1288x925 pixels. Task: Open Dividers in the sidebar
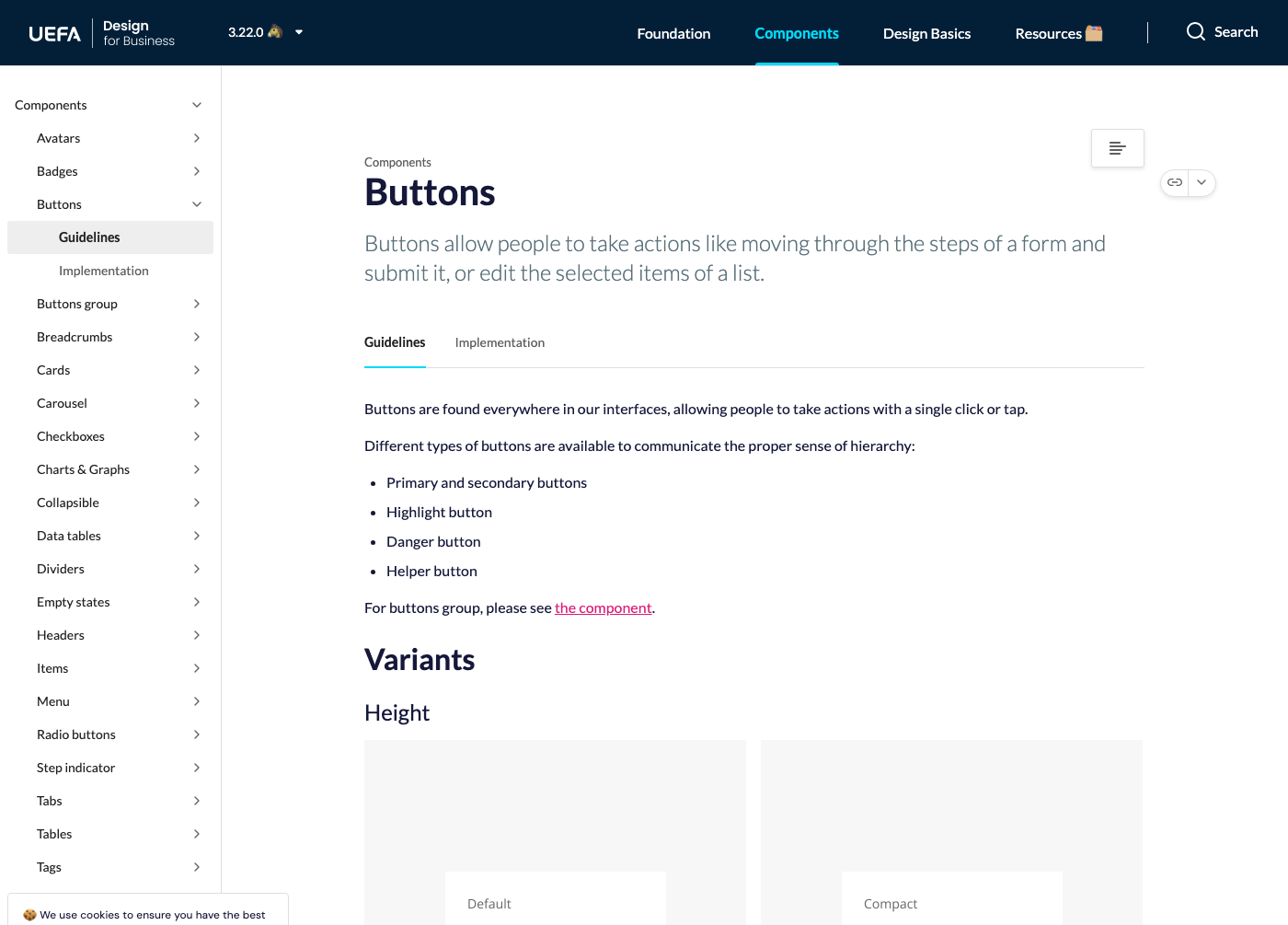tap(110, 569)
